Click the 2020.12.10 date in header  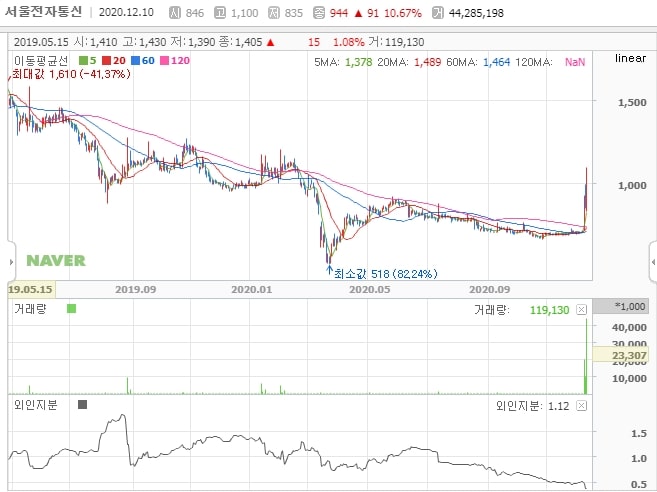pos(126,12)
